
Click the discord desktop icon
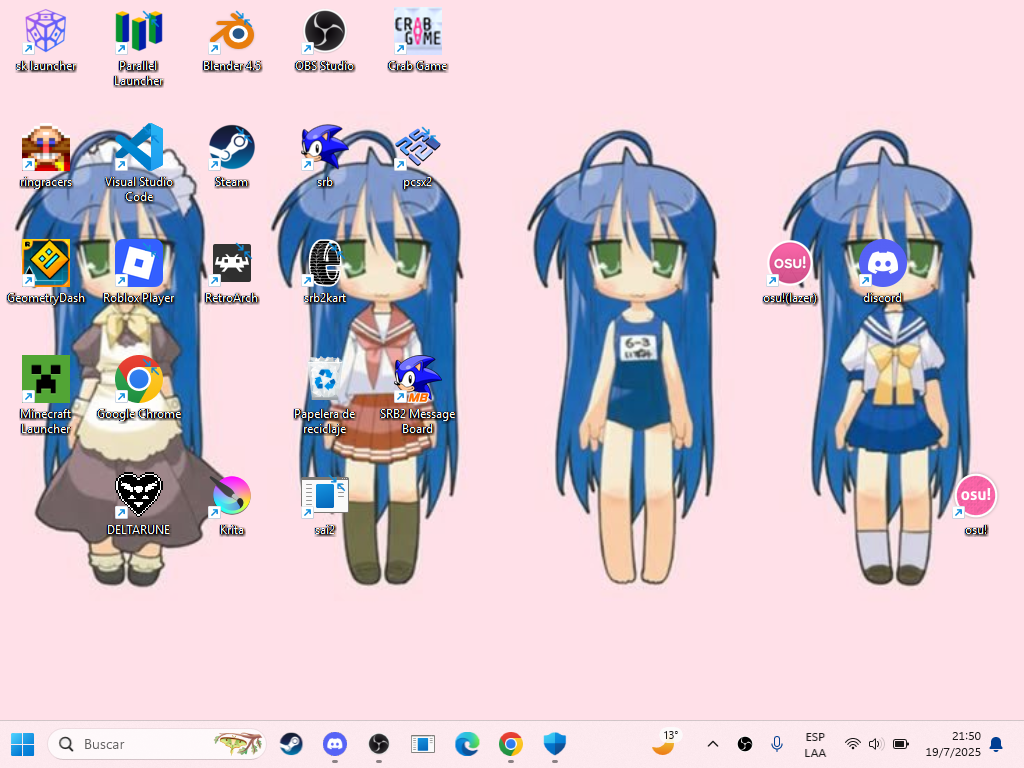[882, 272]
